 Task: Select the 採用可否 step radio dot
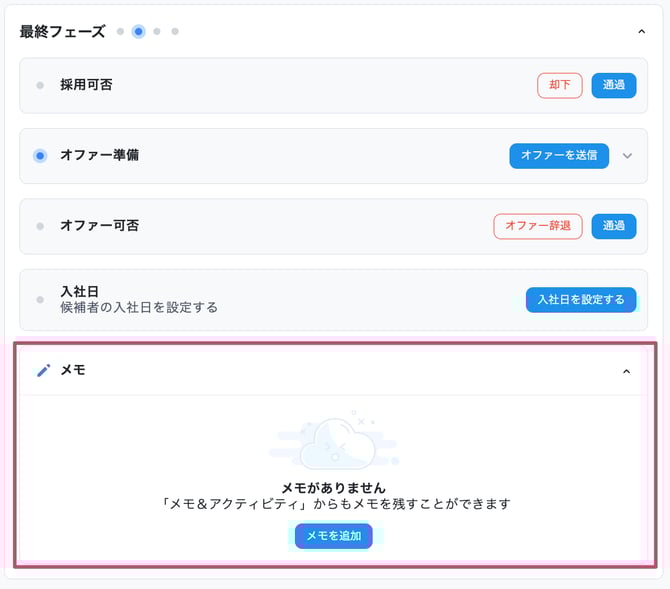click(40, 85)
